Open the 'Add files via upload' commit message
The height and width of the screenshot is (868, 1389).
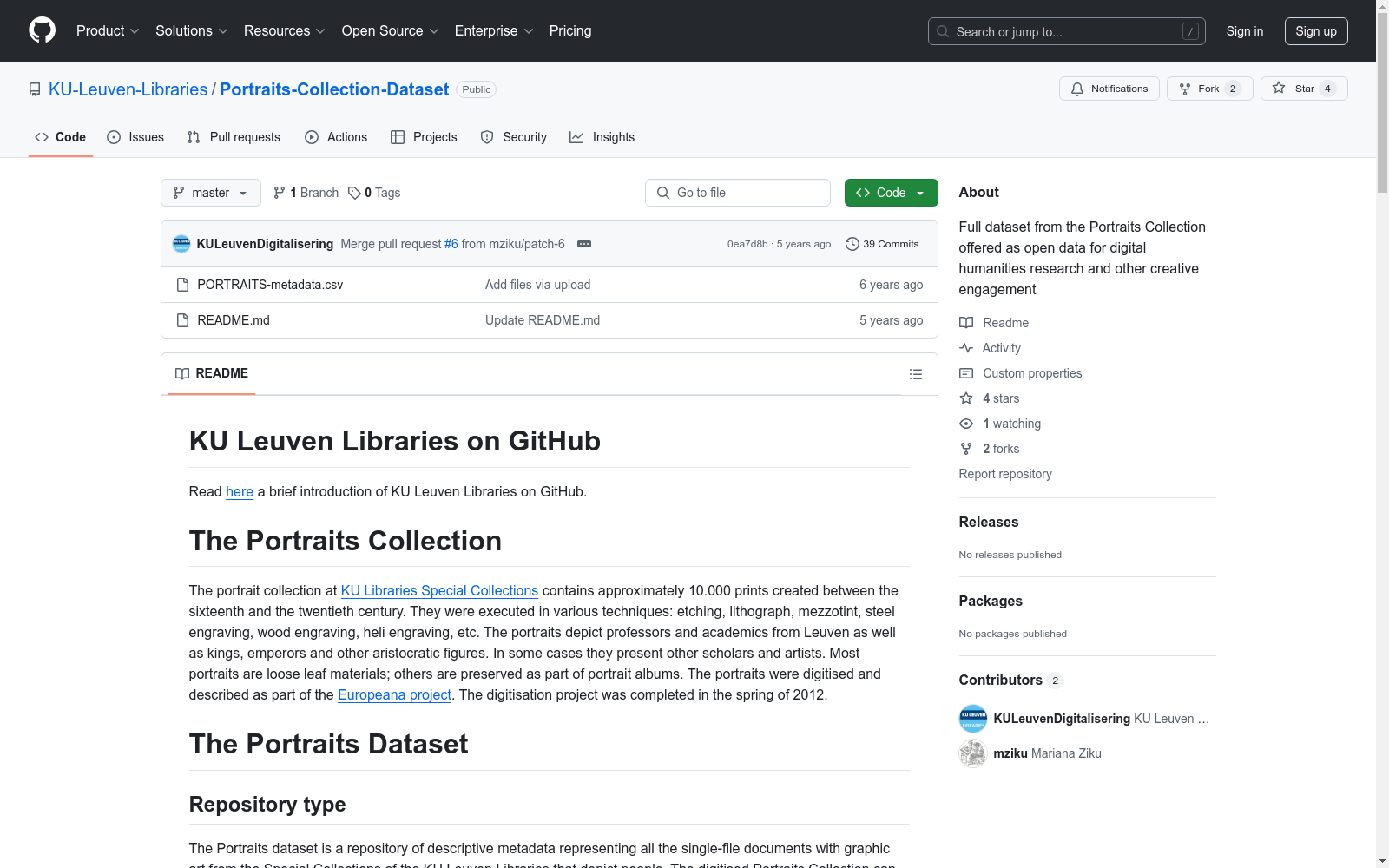click(537, 285)
